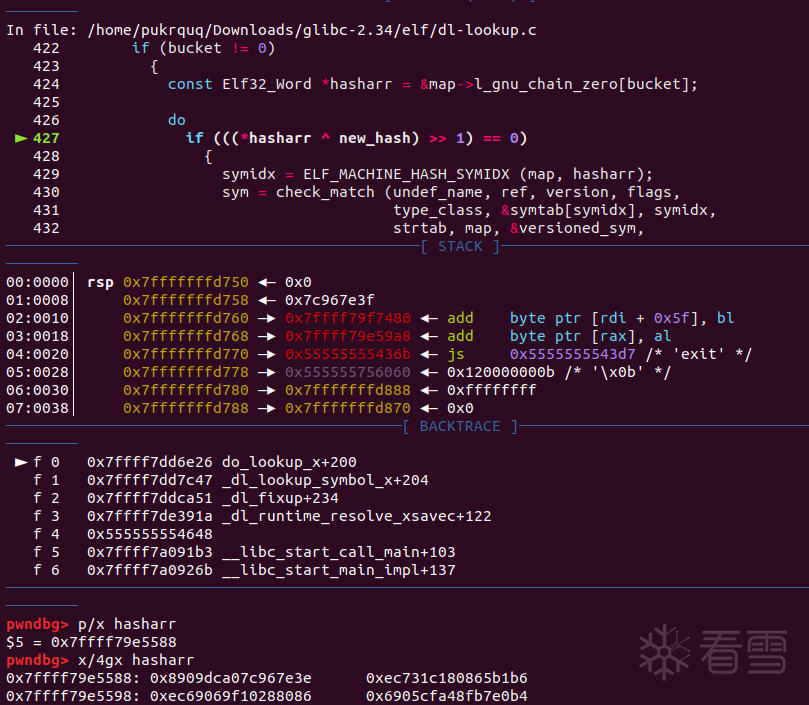
Task: Click stack pointer 0x7fffffffd888
Action: coord(348,391)
